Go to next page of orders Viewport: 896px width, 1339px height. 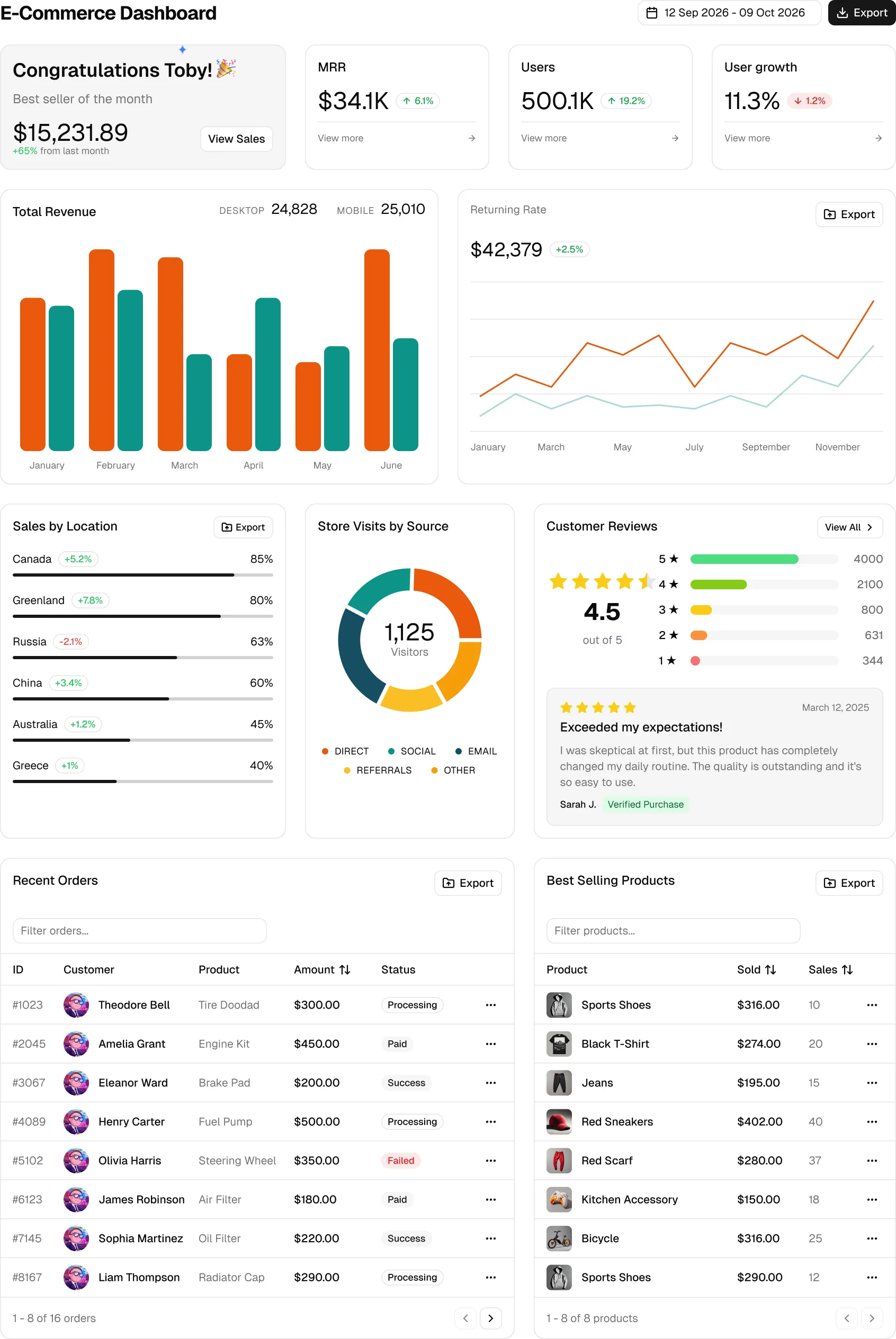[490, 1318]
